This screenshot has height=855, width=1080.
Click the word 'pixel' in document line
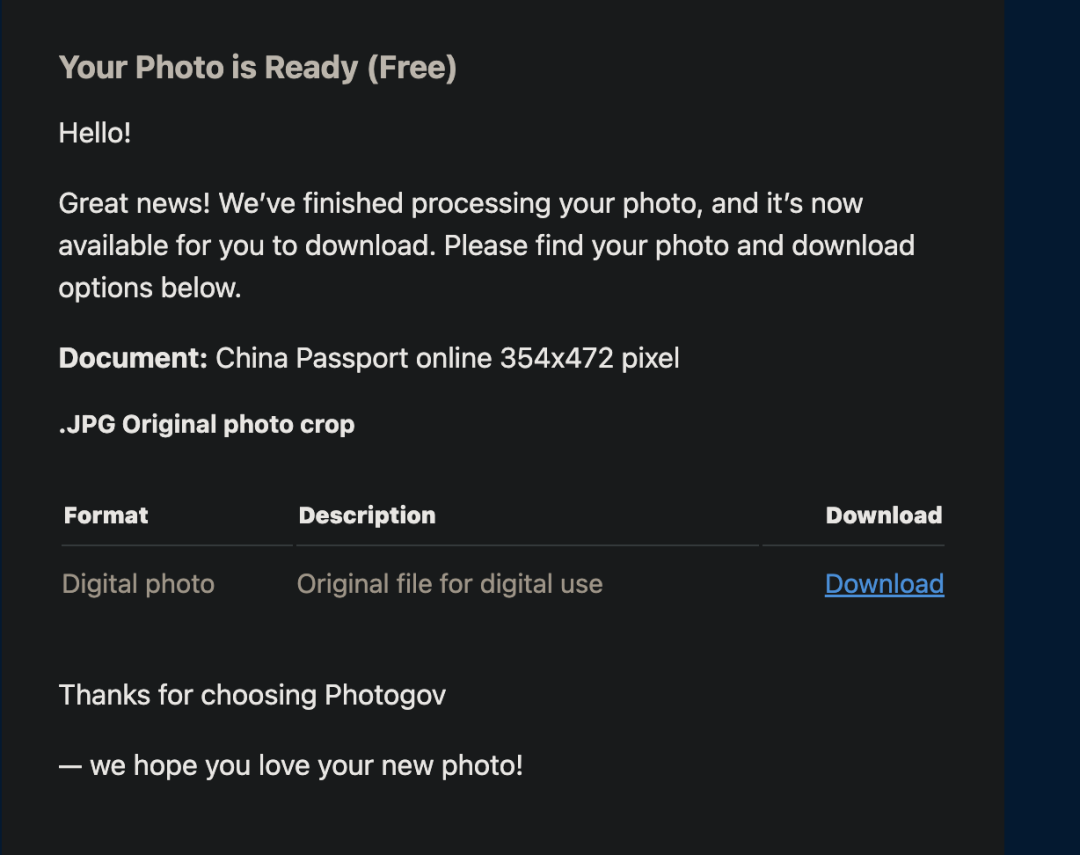(650, 358)
